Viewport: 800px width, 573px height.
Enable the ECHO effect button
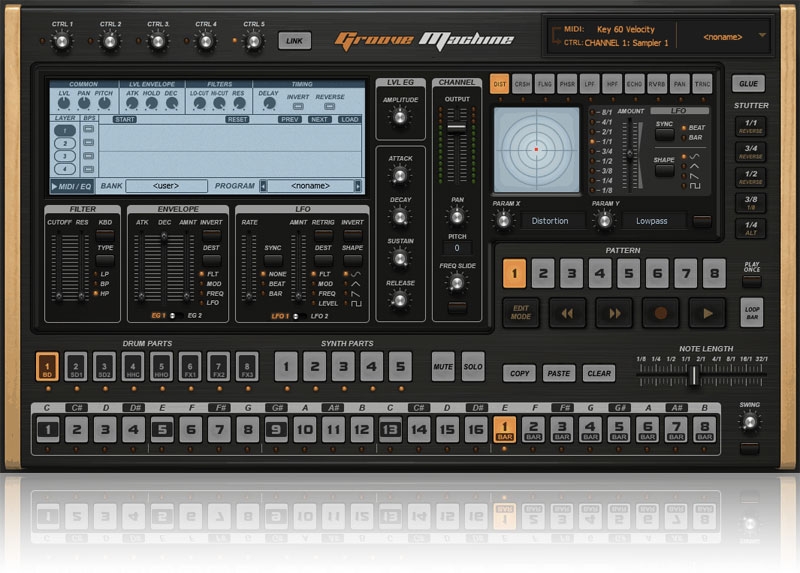(x=634, y=84)
